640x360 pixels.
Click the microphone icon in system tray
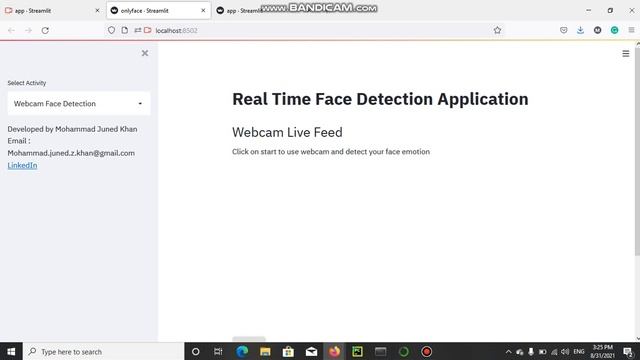[x=531, y=351]
